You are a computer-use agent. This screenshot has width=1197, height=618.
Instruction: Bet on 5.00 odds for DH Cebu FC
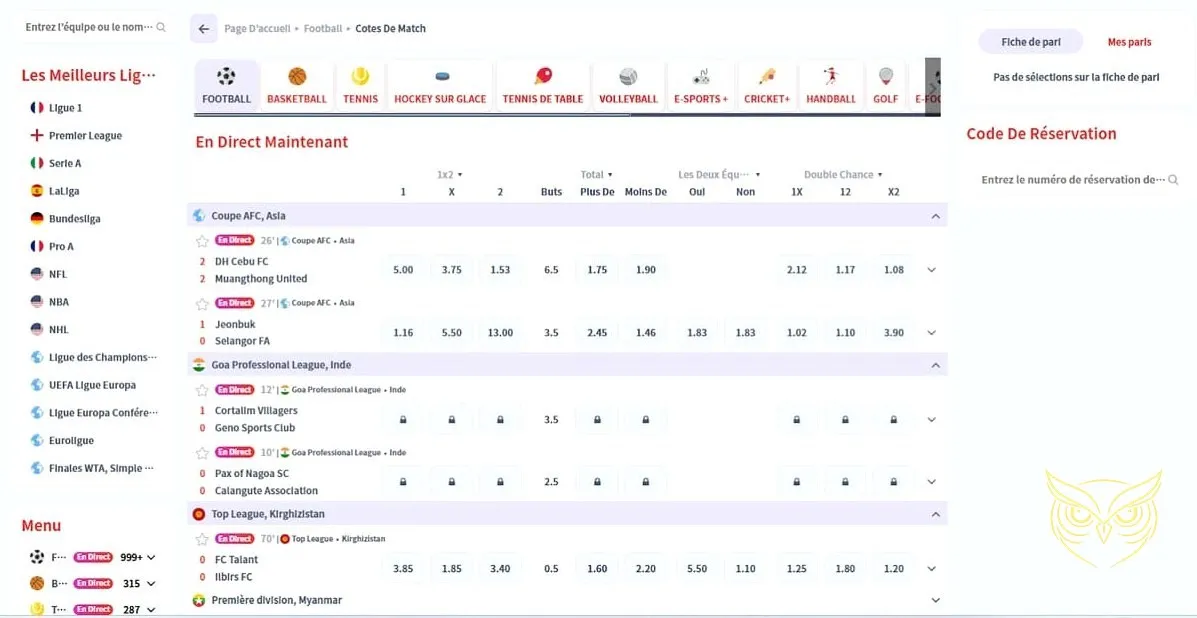pyautogui.click(x=403, y=270)
